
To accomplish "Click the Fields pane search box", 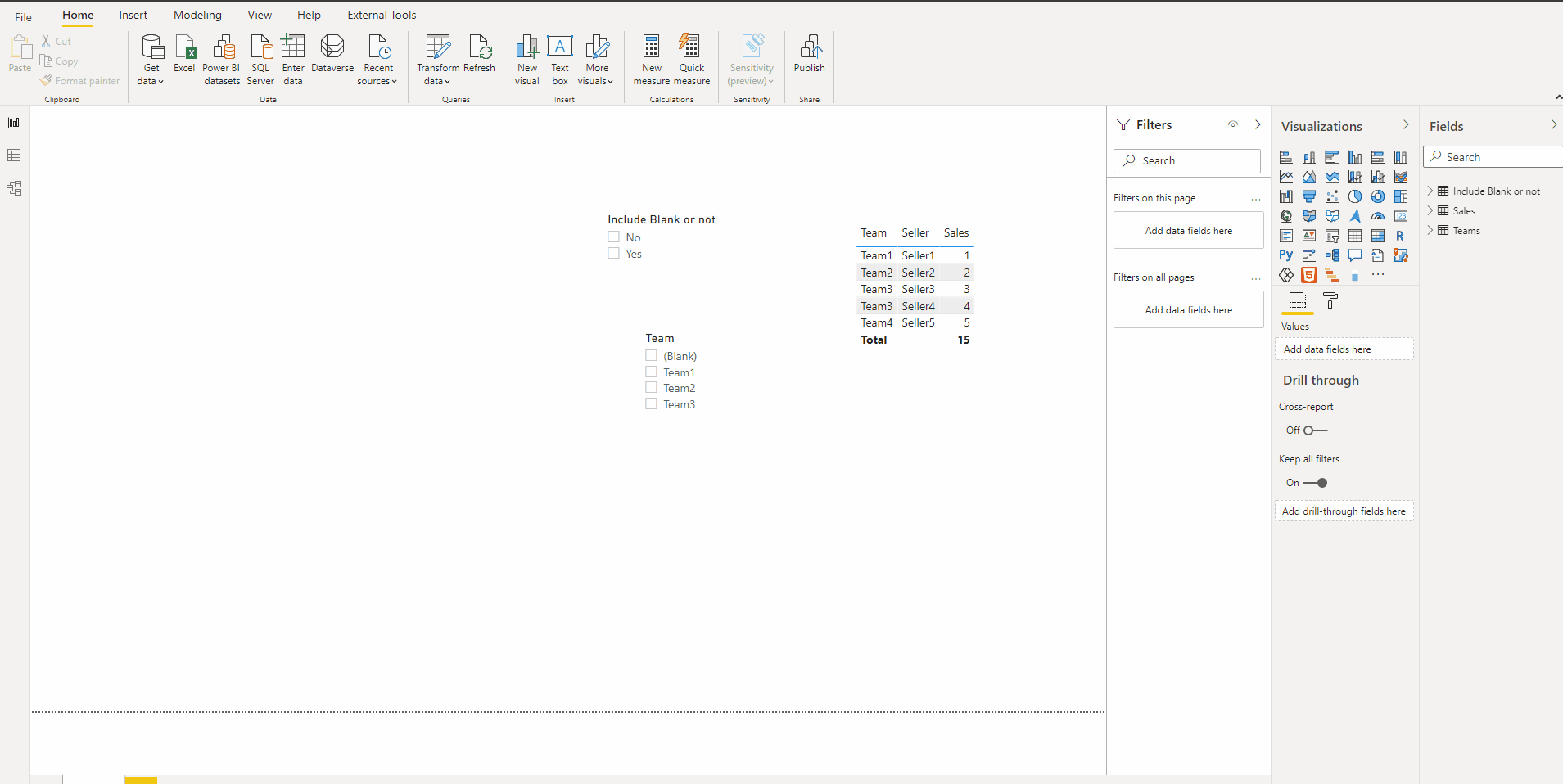I will click(x=1493, y=157).
